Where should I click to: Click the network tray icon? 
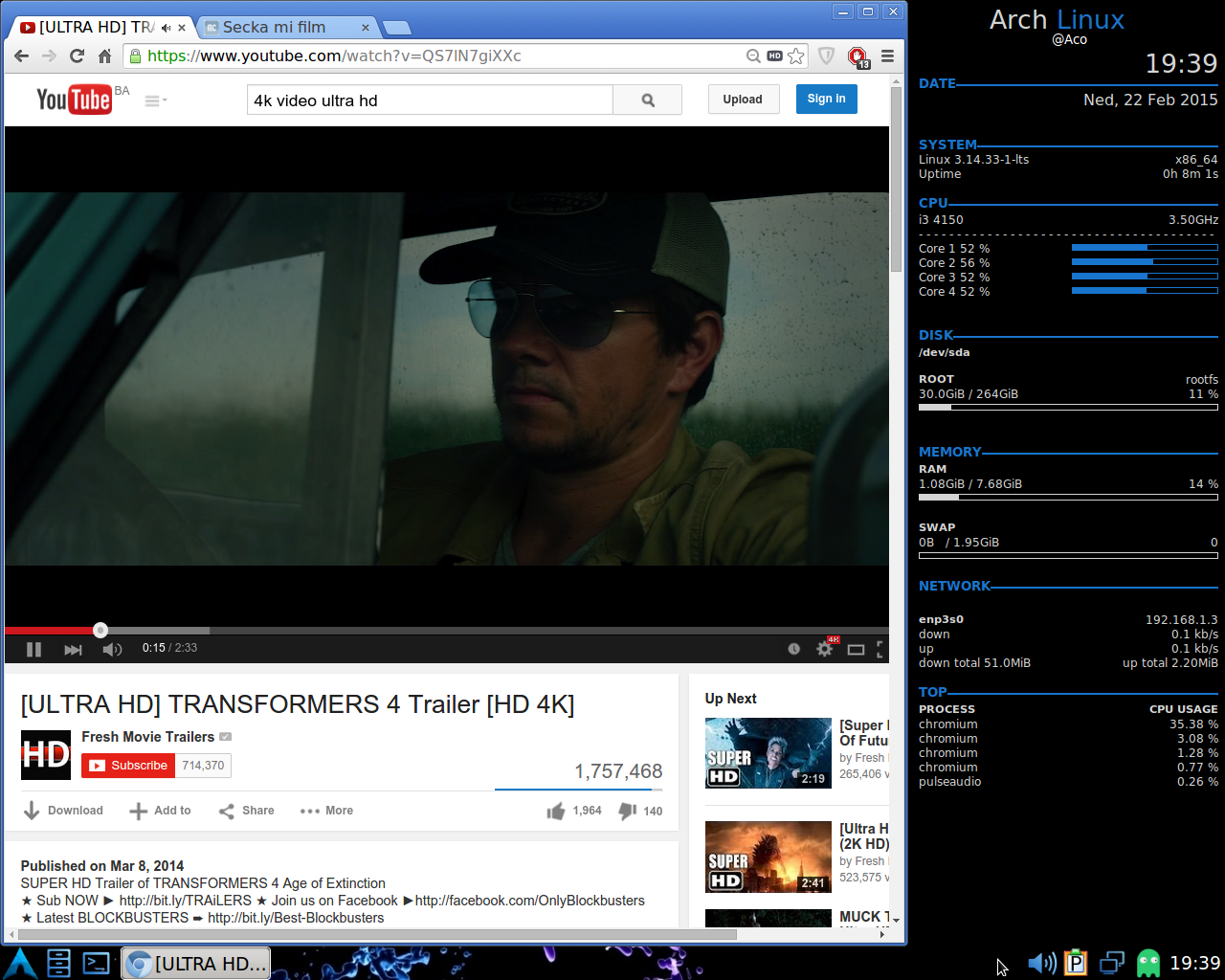1112,963
